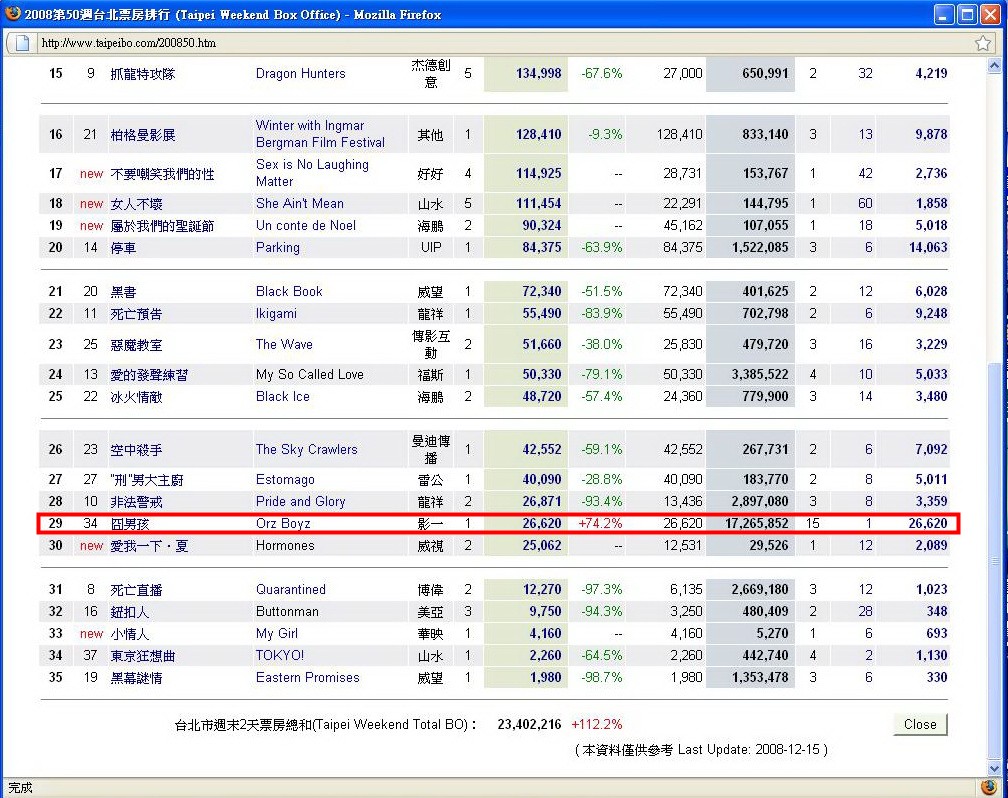Viewport: 1008px width, 798px height.
Task: Click the Close button below the table
Action: point(920,724)
